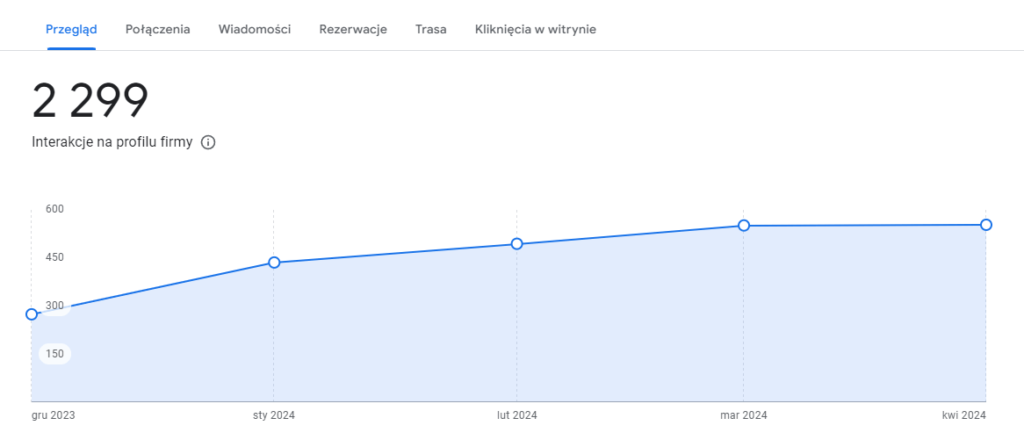1024x447 pixels.
Task: Open Kliknięcia w witrynie tab
Action: tap(536, 29)
